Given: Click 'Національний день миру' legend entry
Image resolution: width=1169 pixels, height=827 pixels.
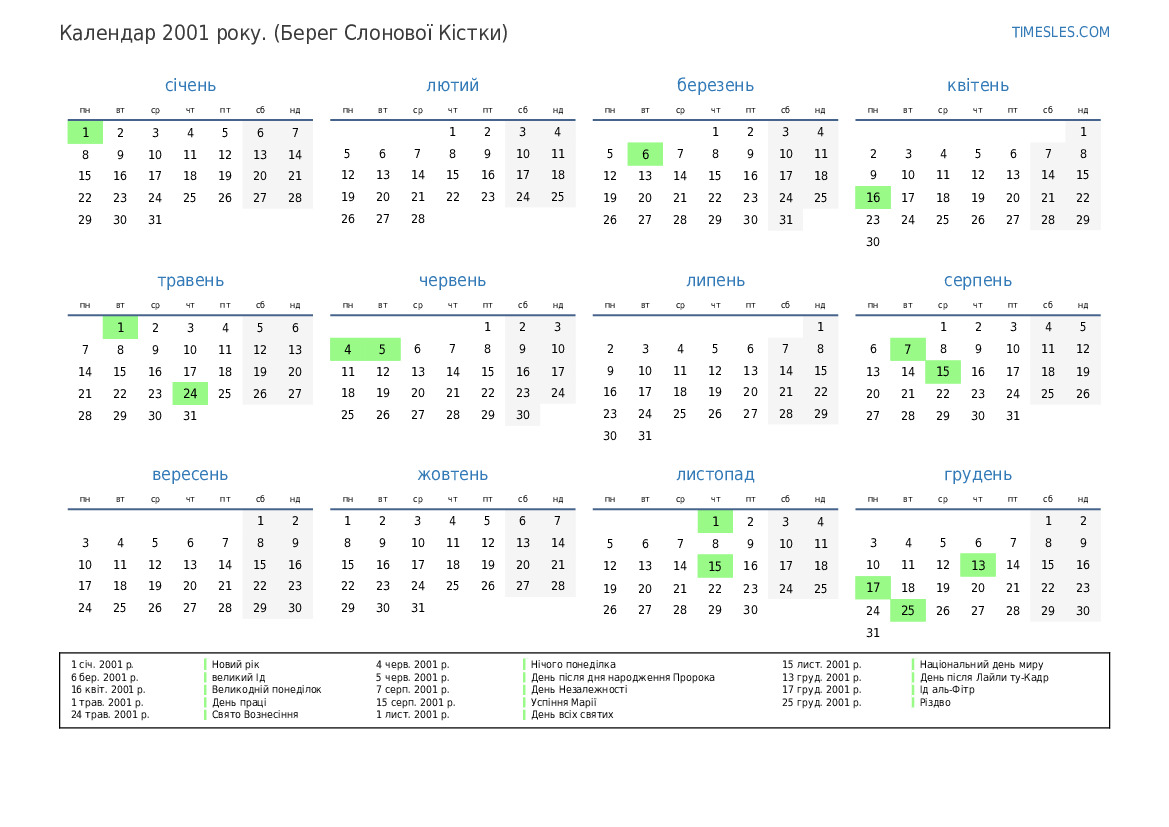Looking at the screenshot, I should 981,664.
